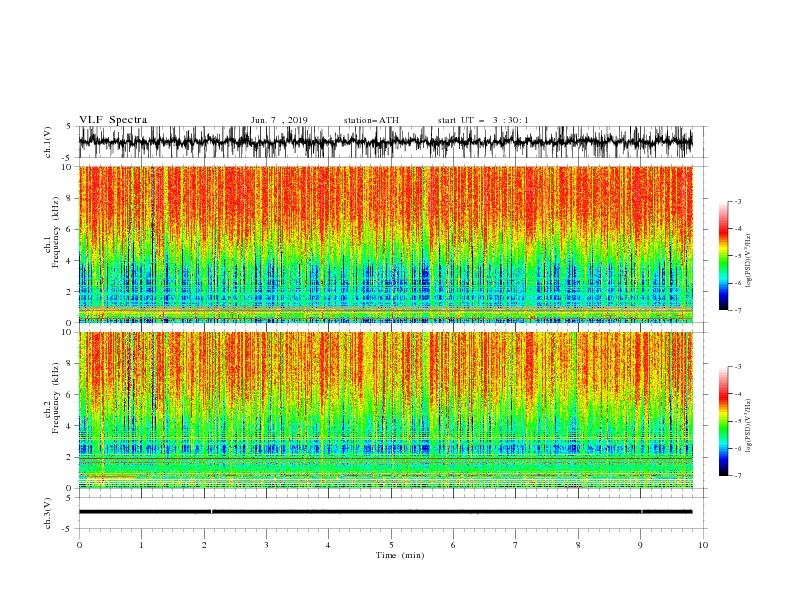
Task: Click the "5" tick on ch.3(V) axis
Action: click(x=69, y=498)
